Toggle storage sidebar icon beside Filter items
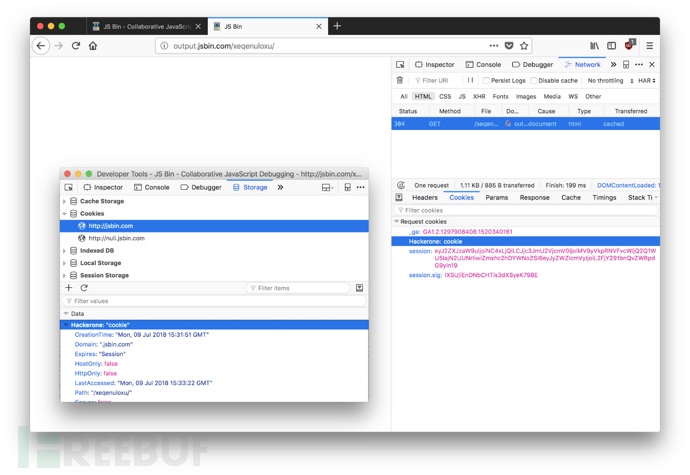690x475 pixels. (360, 288)
